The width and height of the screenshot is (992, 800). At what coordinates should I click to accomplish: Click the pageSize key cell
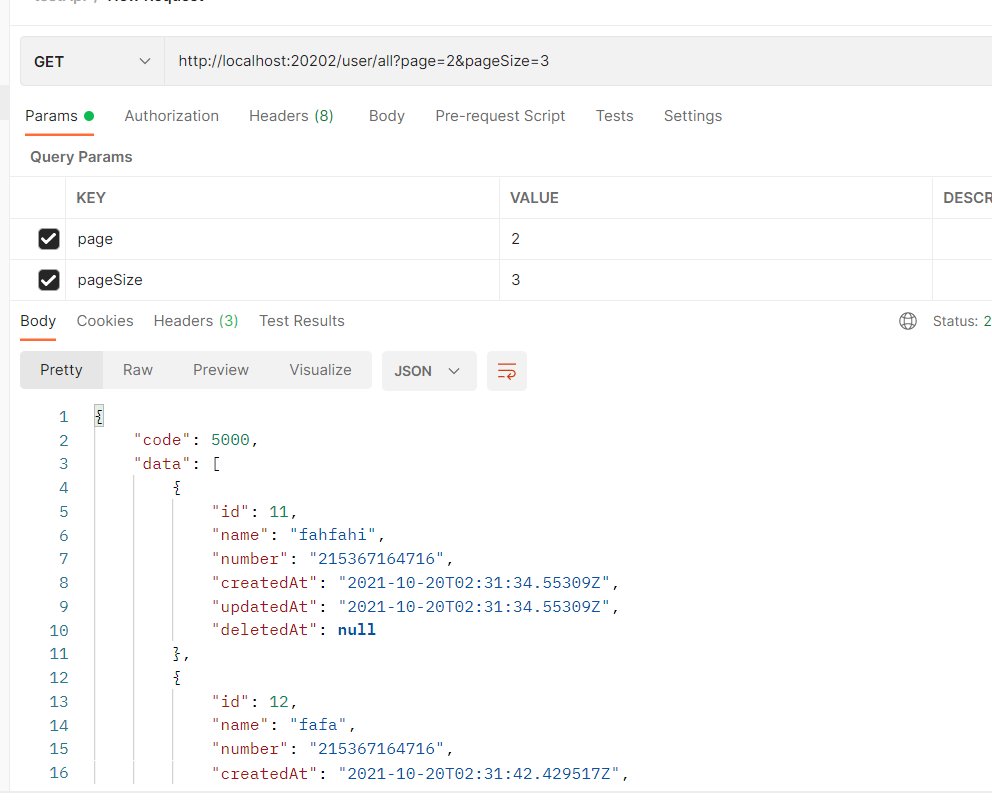click(282, 280)
